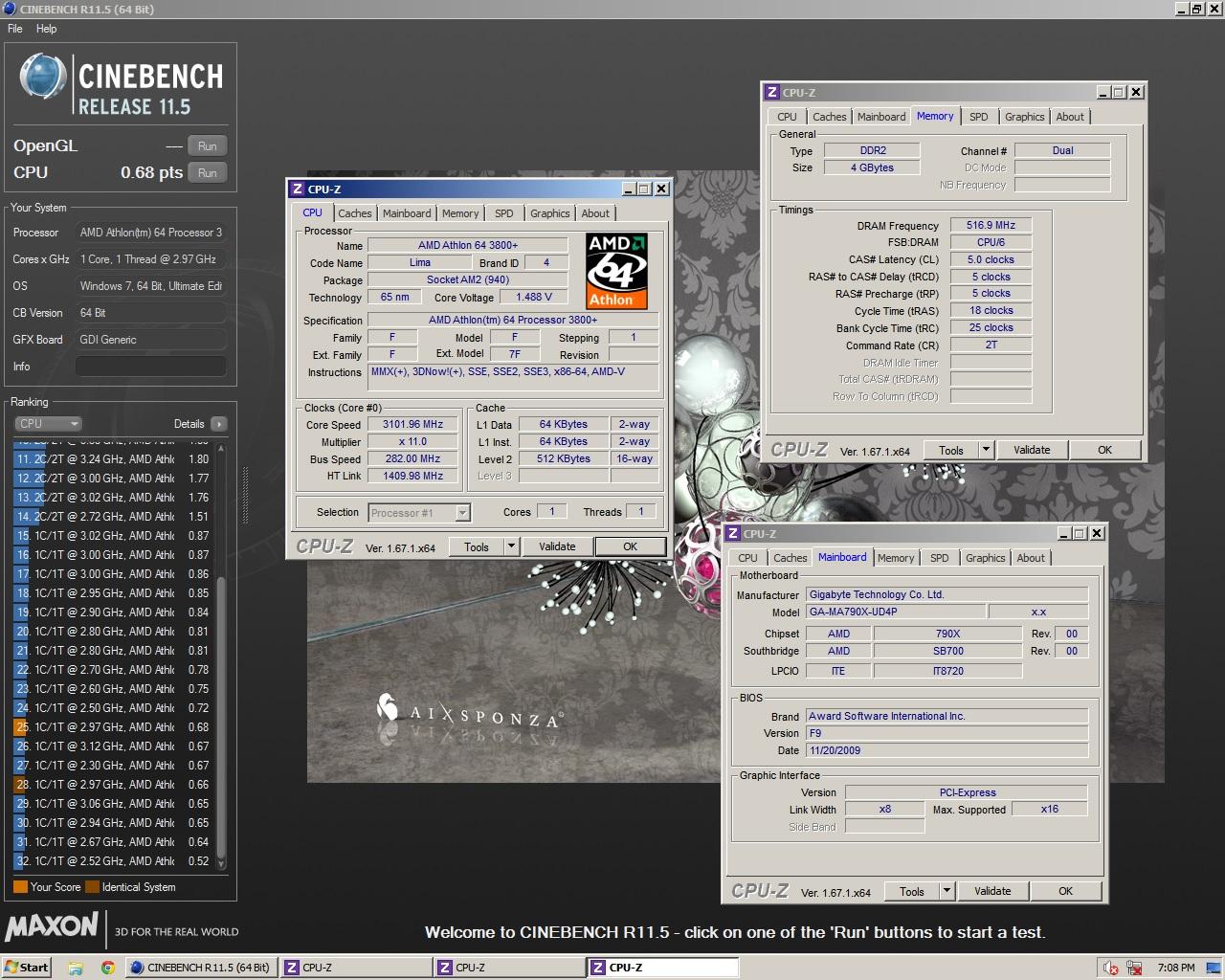This screenshot has width=1225, height=980.
Task: Open the Windows Start menu
Action: coord(26,968)
